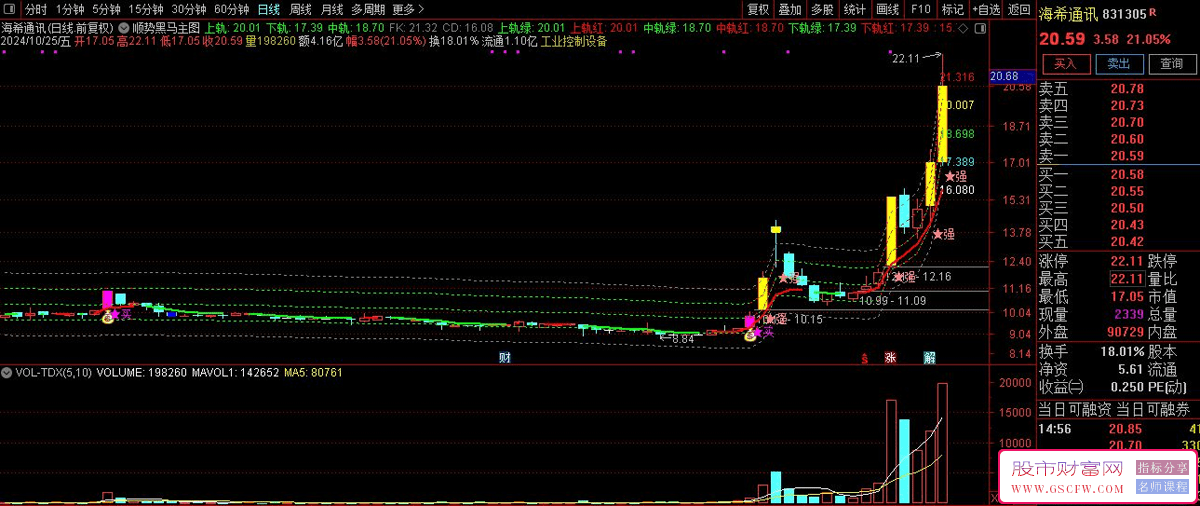Click the 财 marker on the chart timeline
Viewport: 1200px width, 506px height.
pos(506,357)
